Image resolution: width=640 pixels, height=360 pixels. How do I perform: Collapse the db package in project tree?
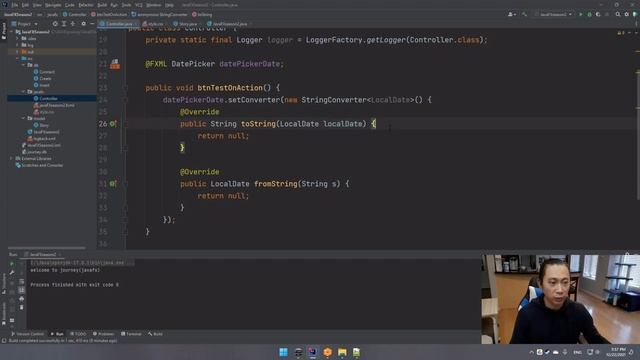tap(24, 65)
